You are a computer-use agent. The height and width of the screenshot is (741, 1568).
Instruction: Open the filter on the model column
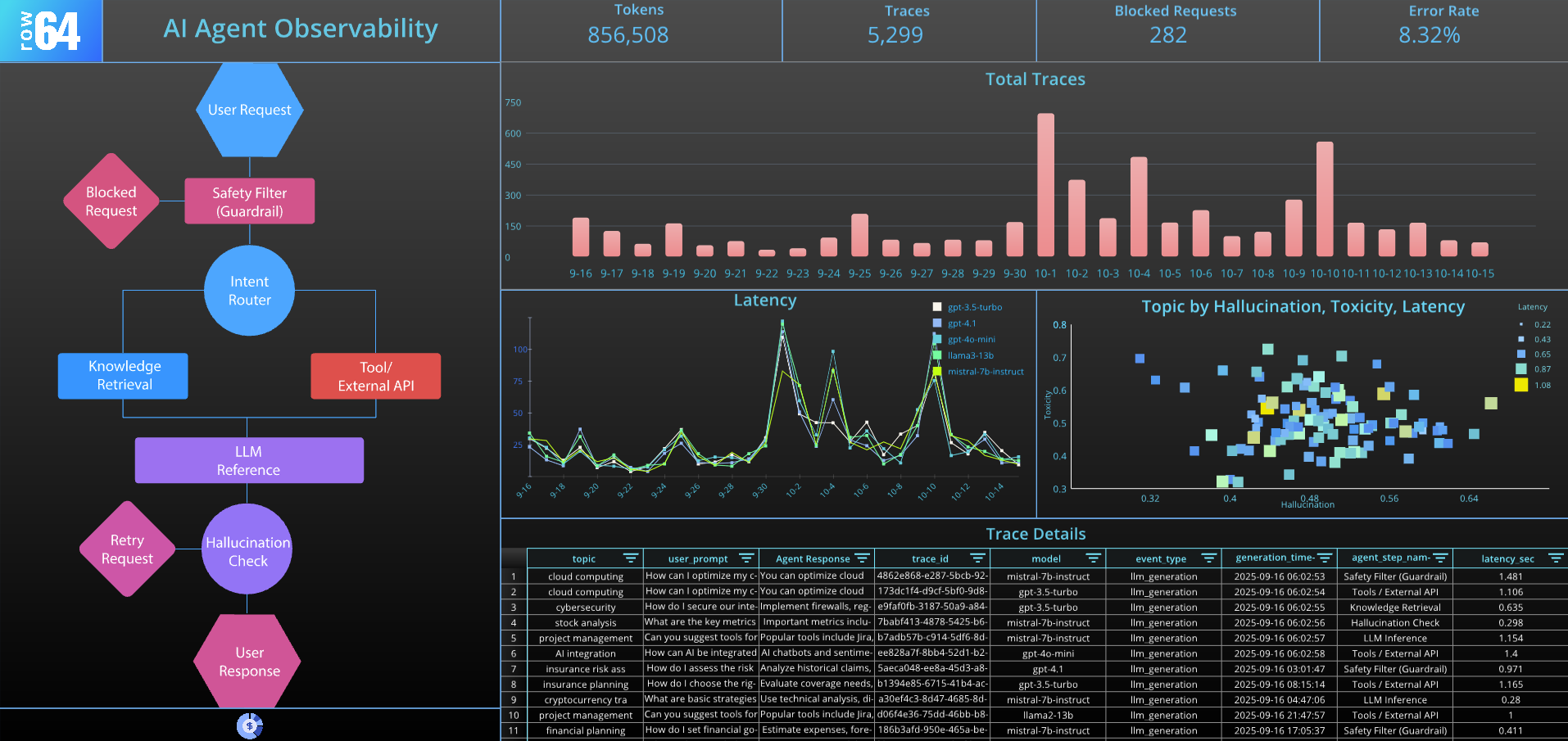[1092, 558]
